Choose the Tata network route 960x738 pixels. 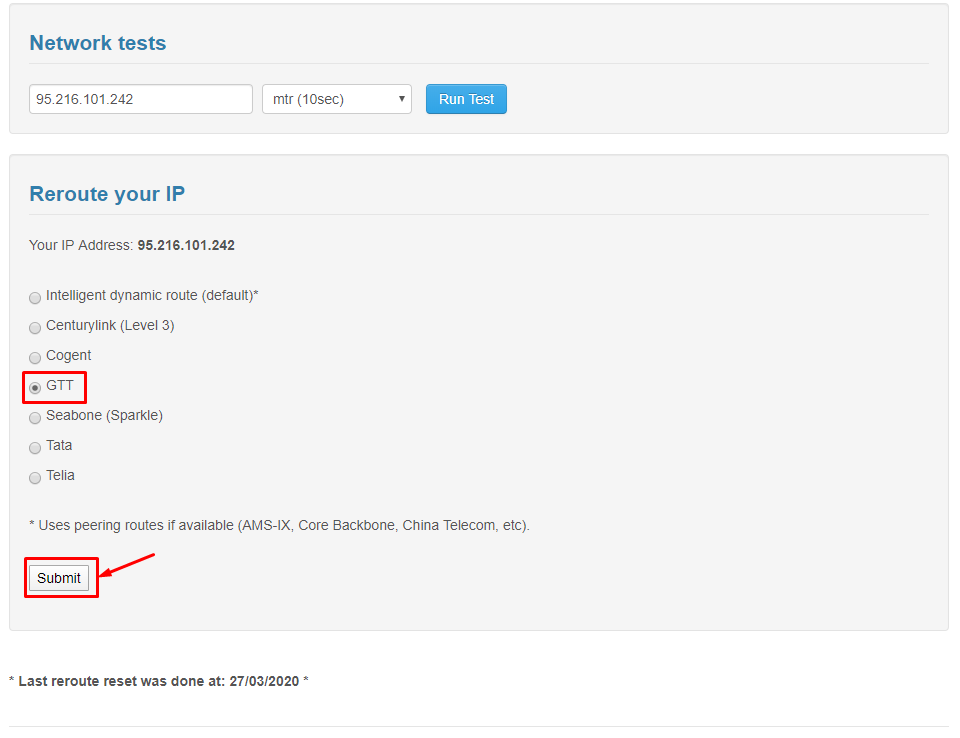click(x=35, y=447)
